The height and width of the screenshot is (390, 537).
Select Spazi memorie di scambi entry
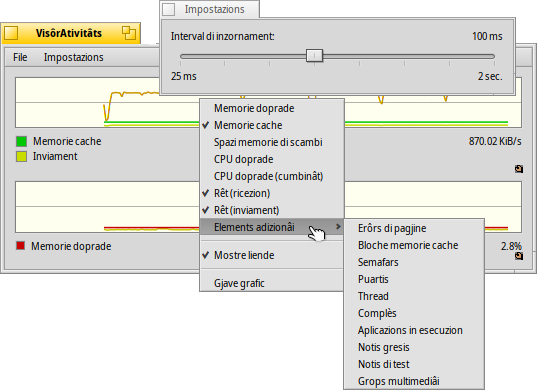click(272, 142)
